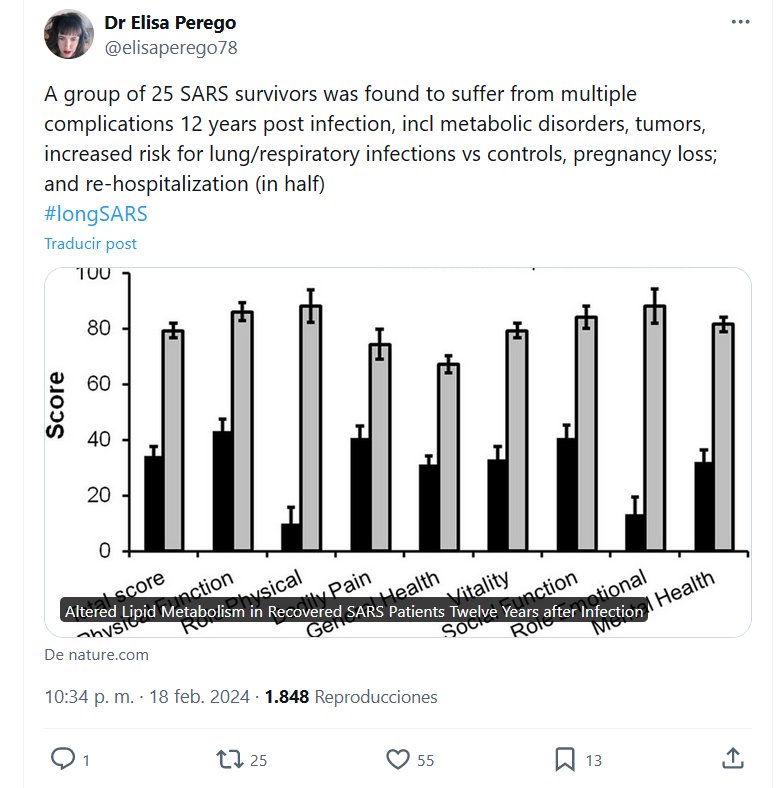Click the Altered Lipid Metabolism article caption
The width and height of the screenshot is (778, 788).
coord(354,611)
